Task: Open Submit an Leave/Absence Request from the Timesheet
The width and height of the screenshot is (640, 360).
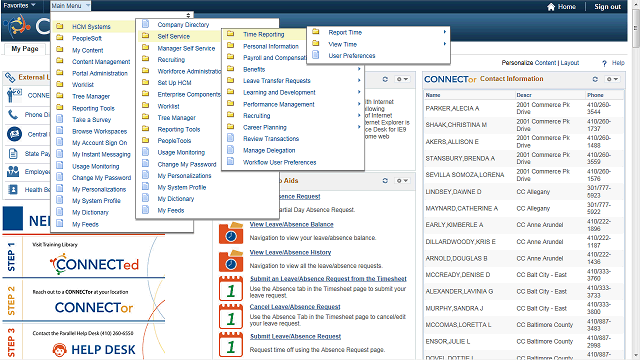Action: tap(328, 279)
